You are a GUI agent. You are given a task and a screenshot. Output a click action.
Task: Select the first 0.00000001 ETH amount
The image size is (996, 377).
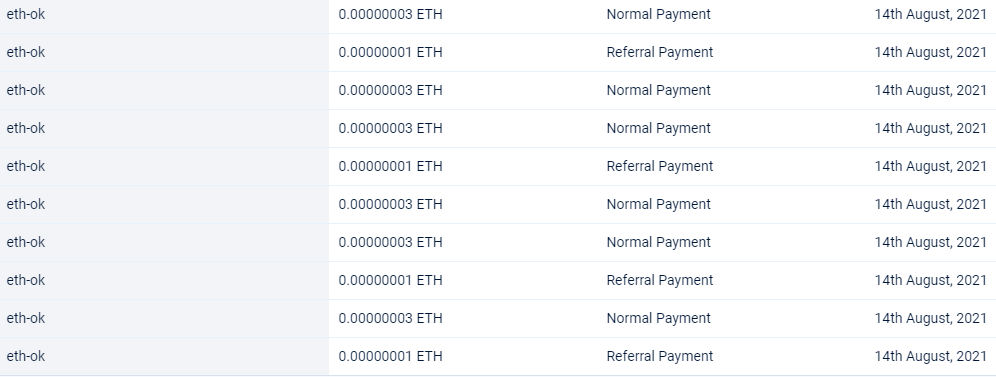390,52
